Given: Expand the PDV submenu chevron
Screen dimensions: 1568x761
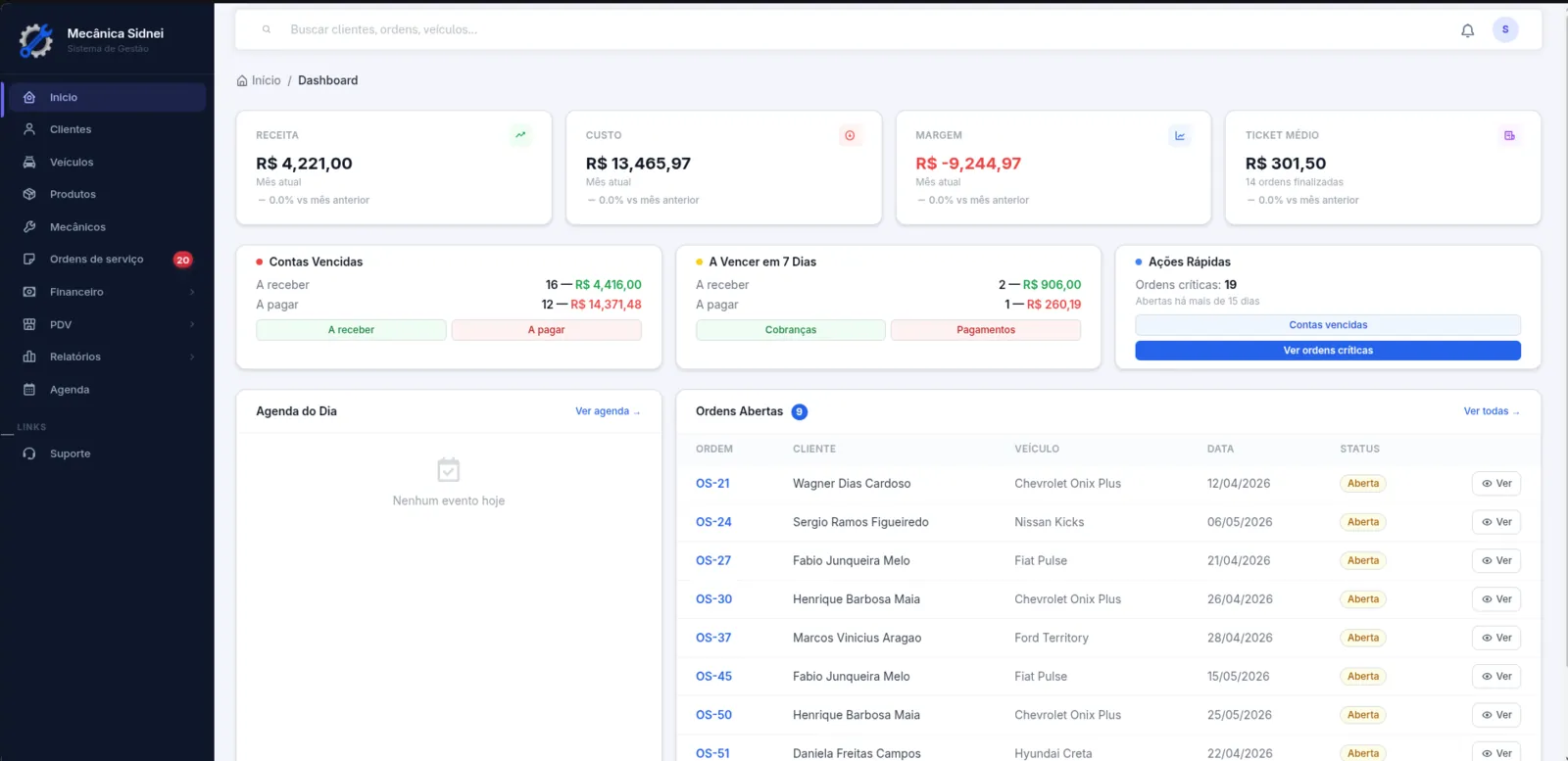Looking at the screenshot, I should (192, 324).
